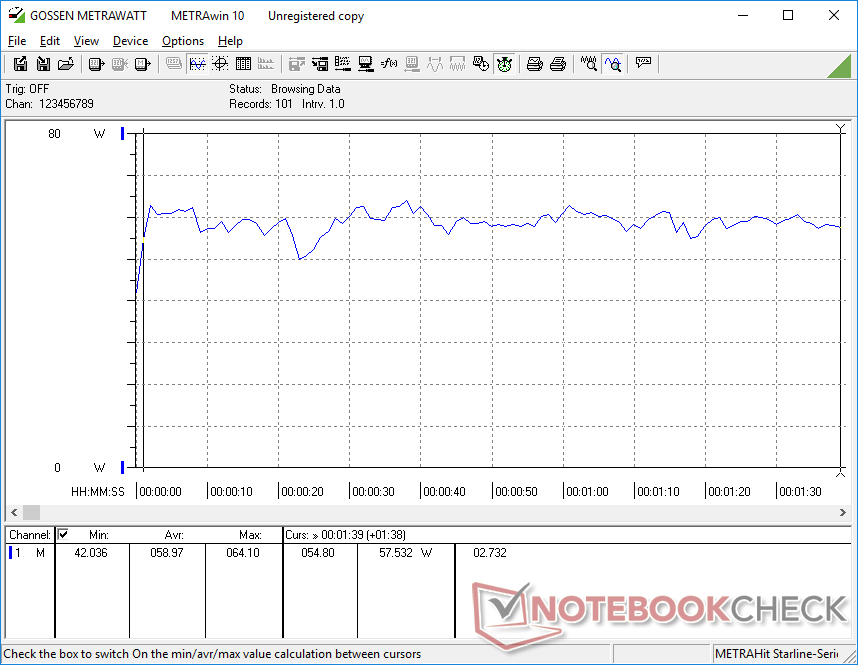Image resolution: width=858 pixels, height=665 pixels.
Task: Open the File menu
Action: [17, 41]
